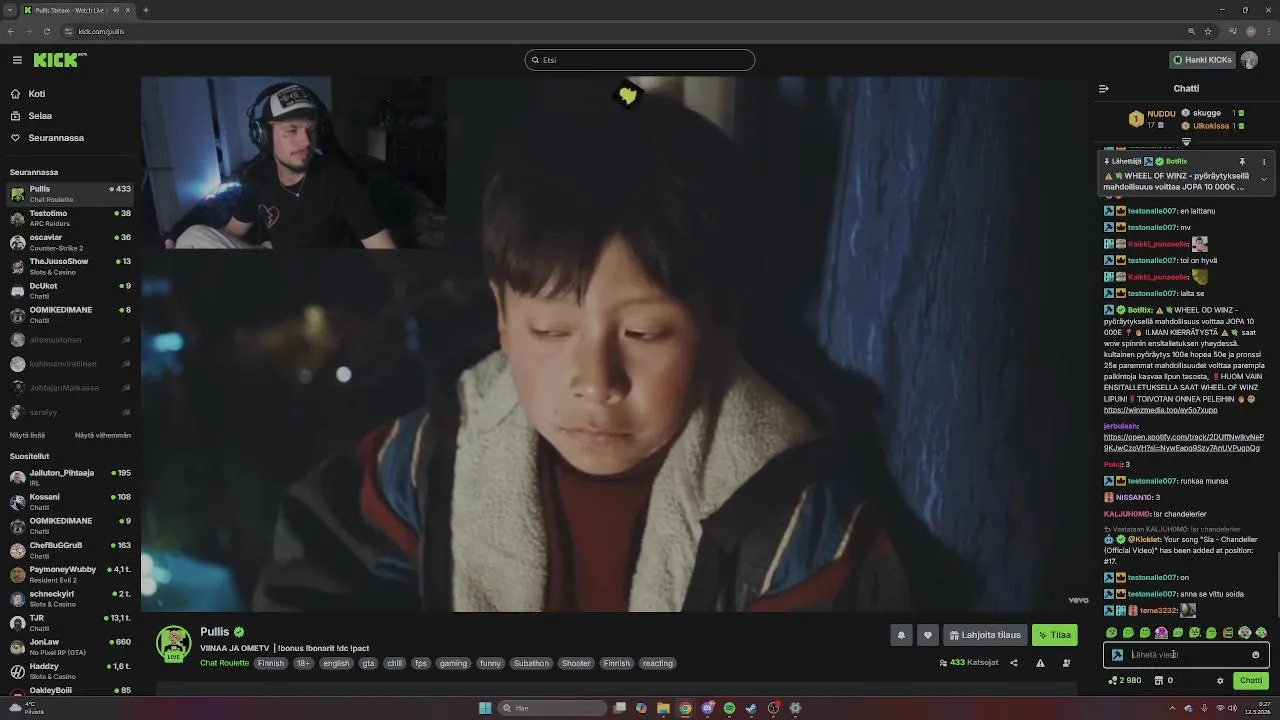Screen dimensions: 1280x720
Task: Click the search magnifier in Etsi field
Action: pos(536,60)
